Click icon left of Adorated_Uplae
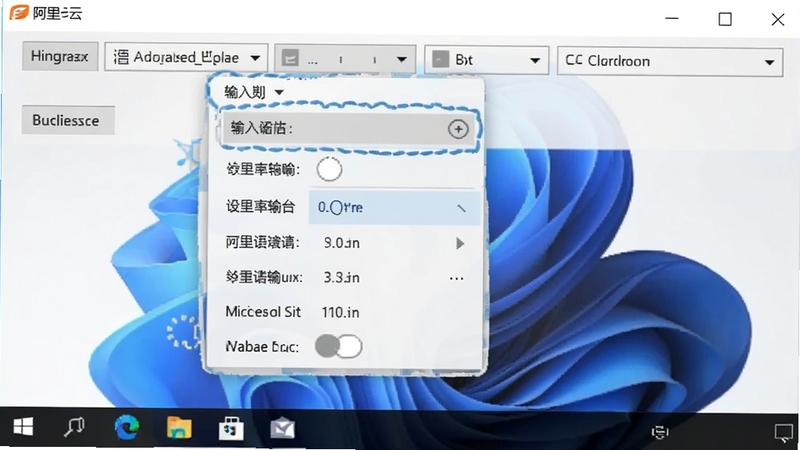Screen dimensions: 800x450 coord(121,57)
